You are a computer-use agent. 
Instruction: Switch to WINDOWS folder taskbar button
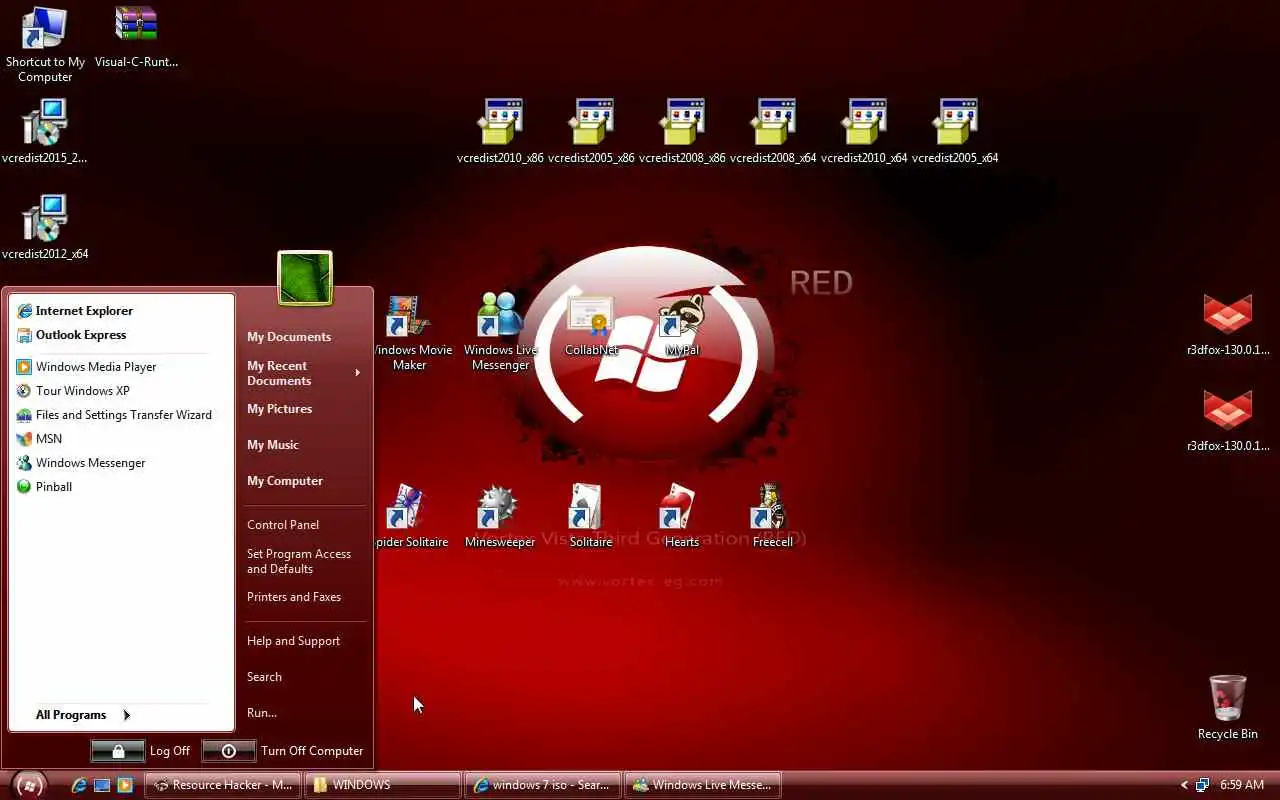pyautogui.click(x=383, y=785)
